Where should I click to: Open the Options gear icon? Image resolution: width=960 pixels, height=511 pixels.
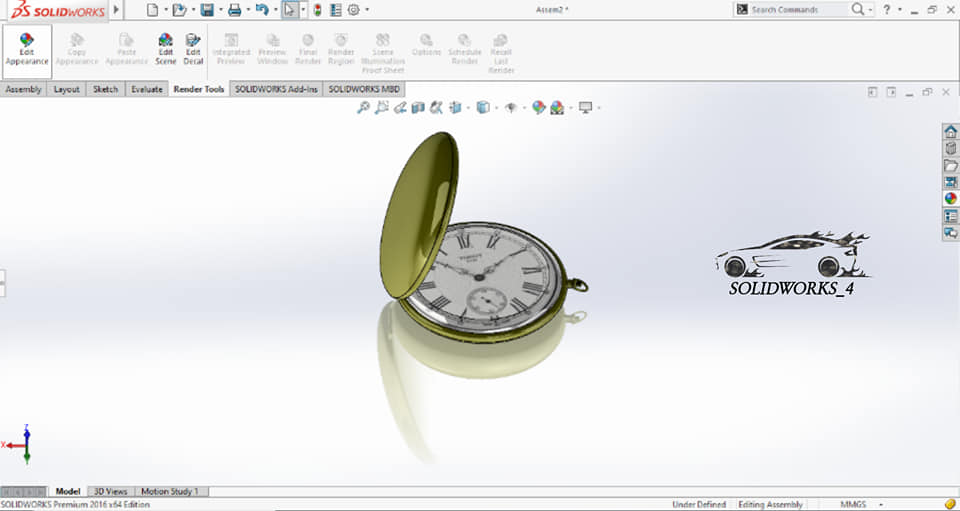[x=354, y=10]
